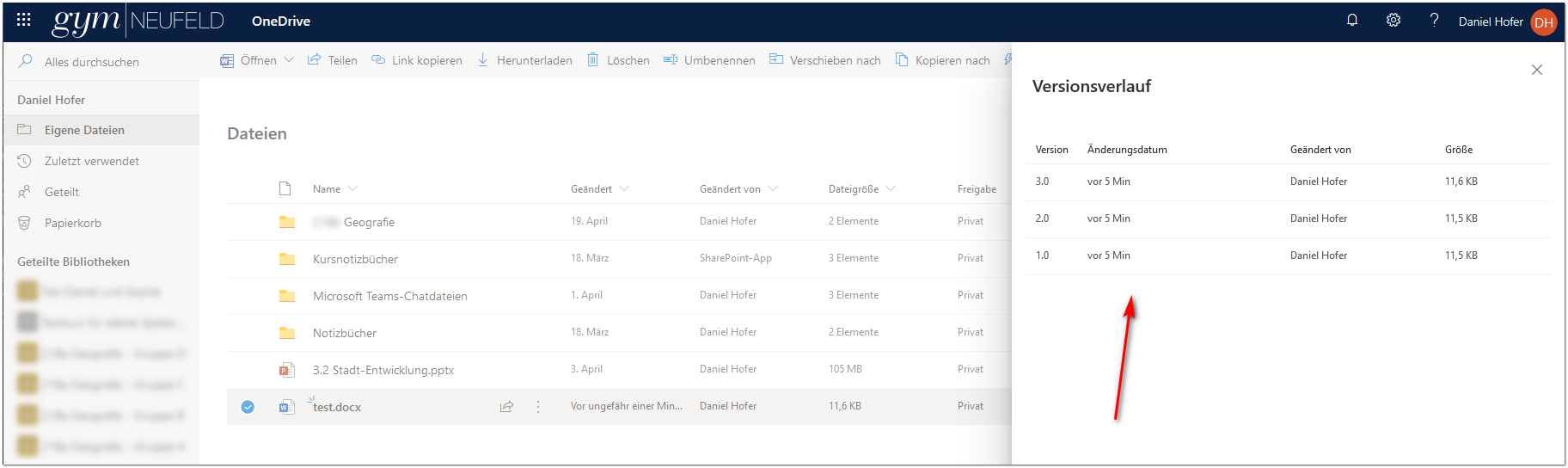
Task: Click the Herunterladen download button
Action: 524,60
